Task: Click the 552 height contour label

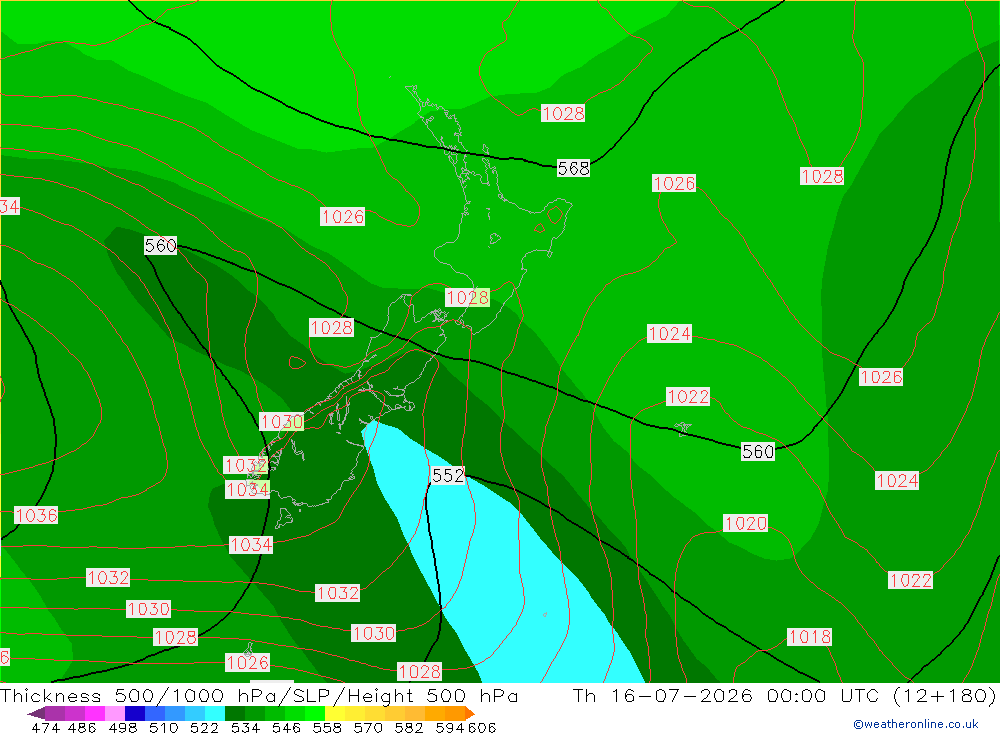Action: click(448, 475)
